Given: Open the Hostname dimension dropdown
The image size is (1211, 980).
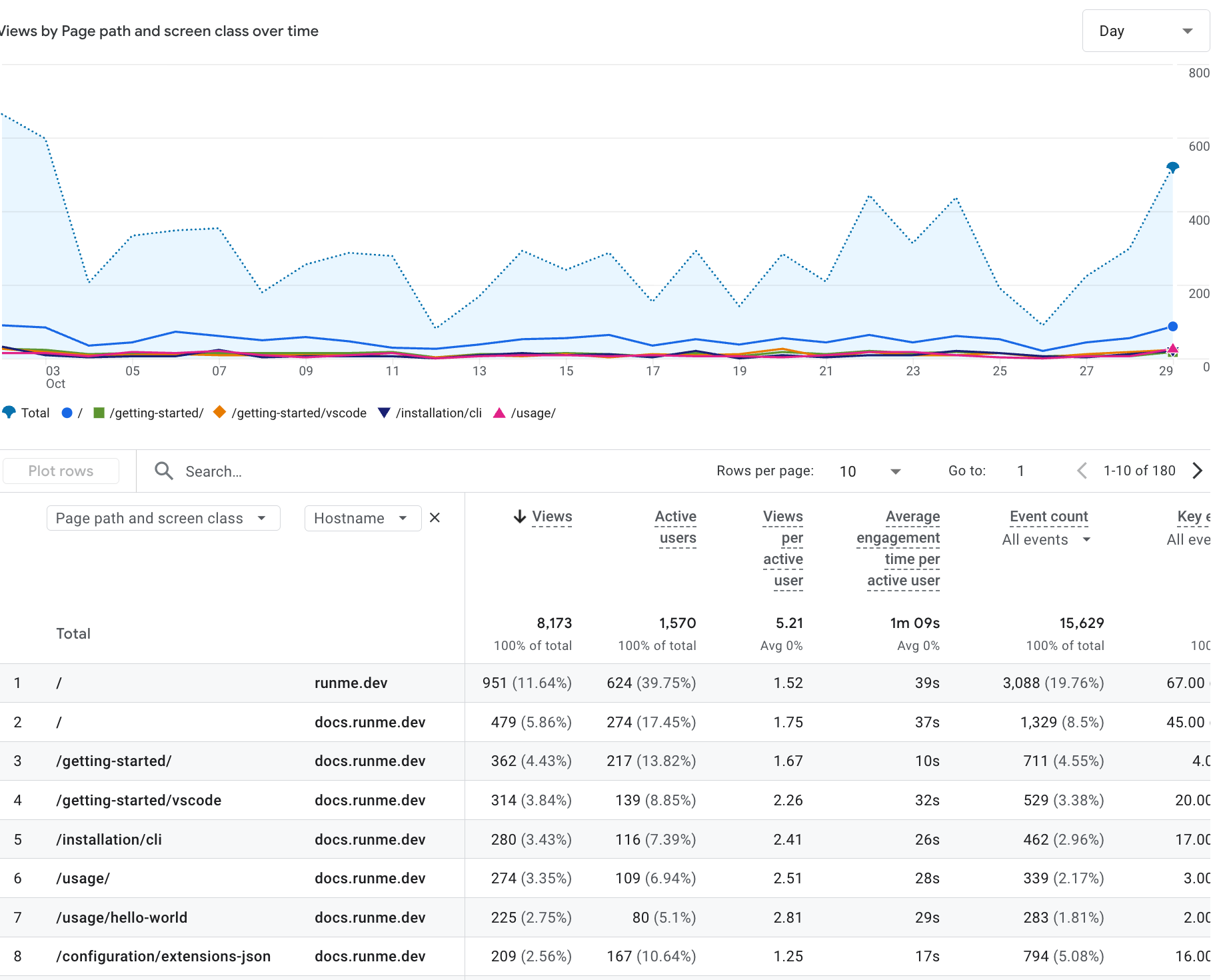Looking at the screenshot, I should pyautogui.click(x=362, y=518).
